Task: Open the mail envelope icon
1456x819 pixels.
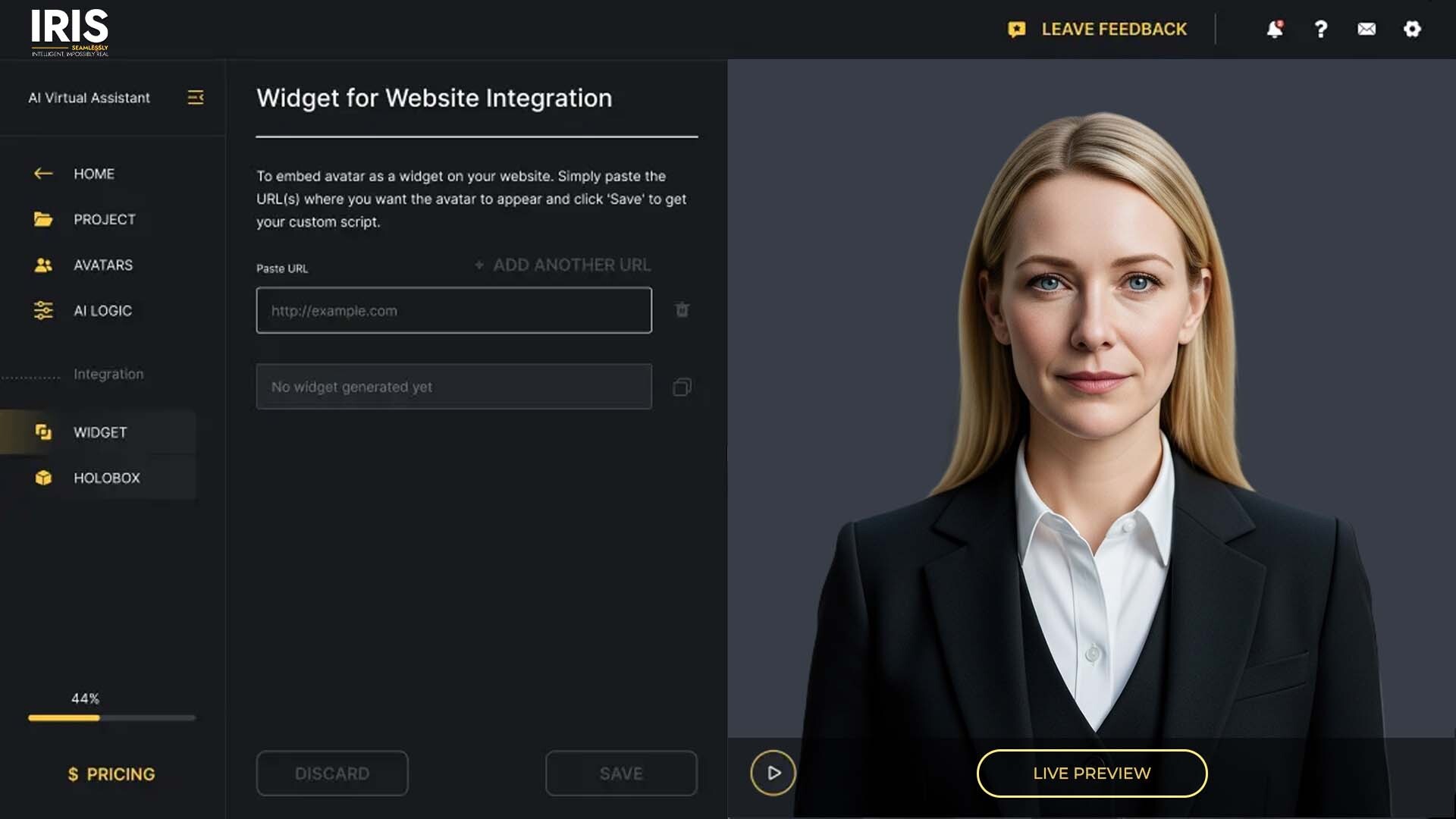Action: coord(1367,29)
